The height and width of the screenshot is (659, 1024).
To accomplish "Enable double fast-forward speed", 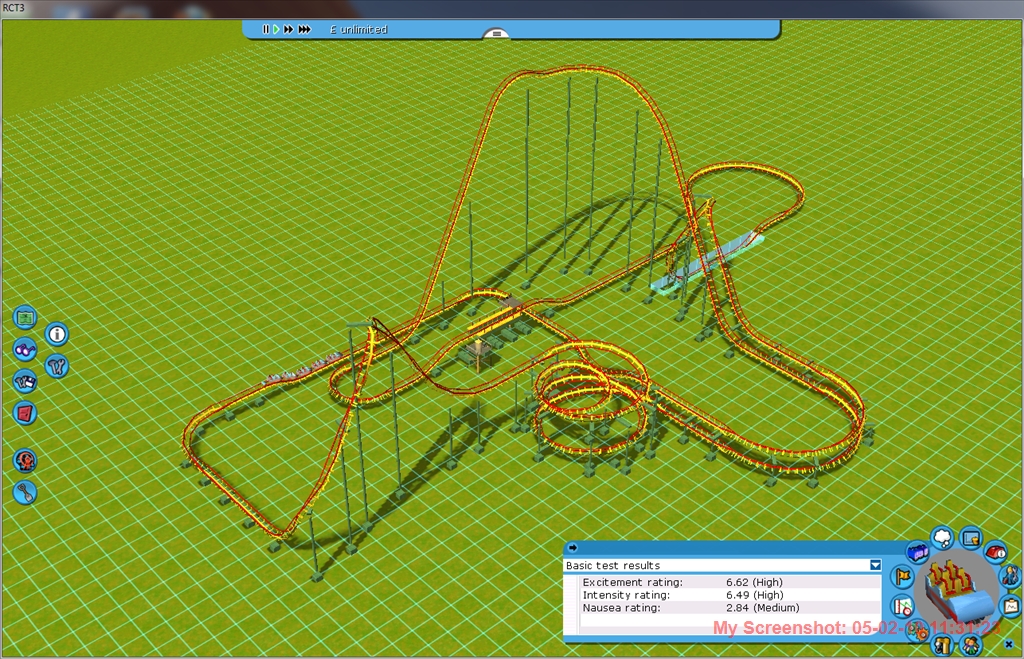I will pyautogui.click(x=289, y=30).
